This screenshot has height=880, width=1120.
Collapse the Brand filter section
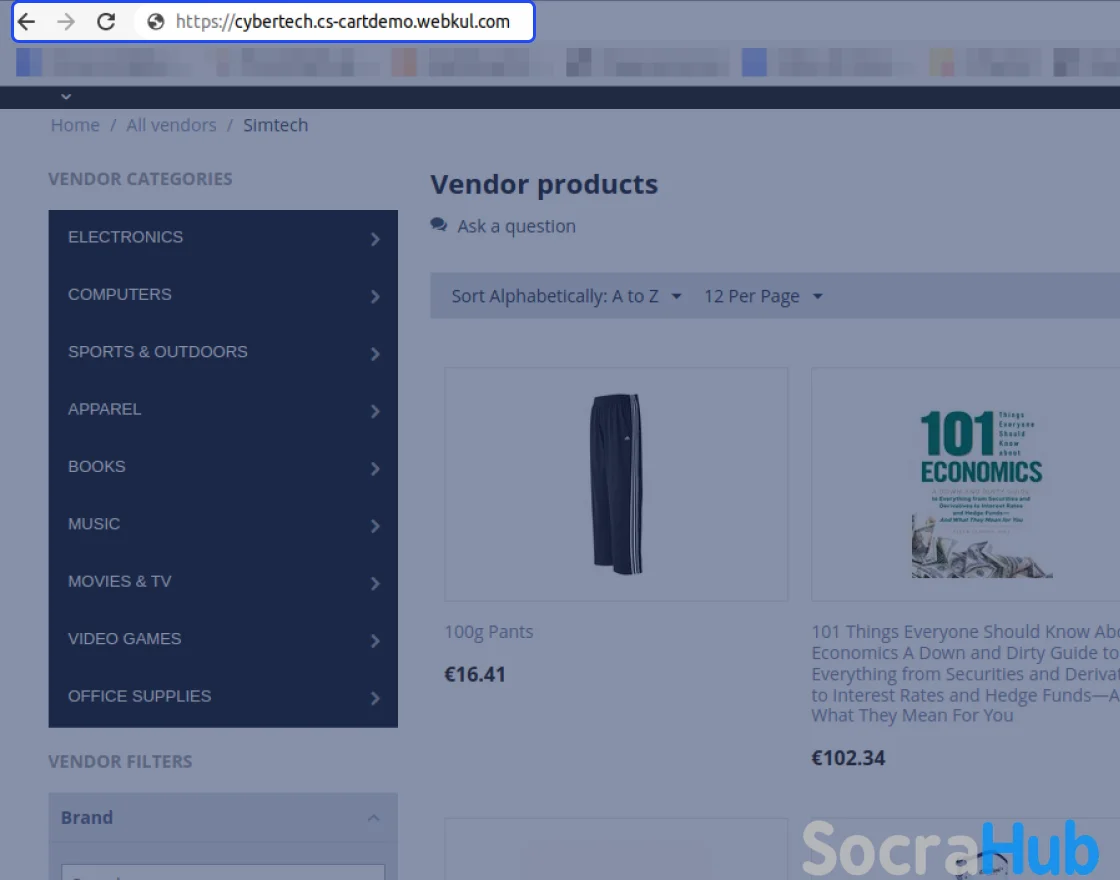(373, 818)
